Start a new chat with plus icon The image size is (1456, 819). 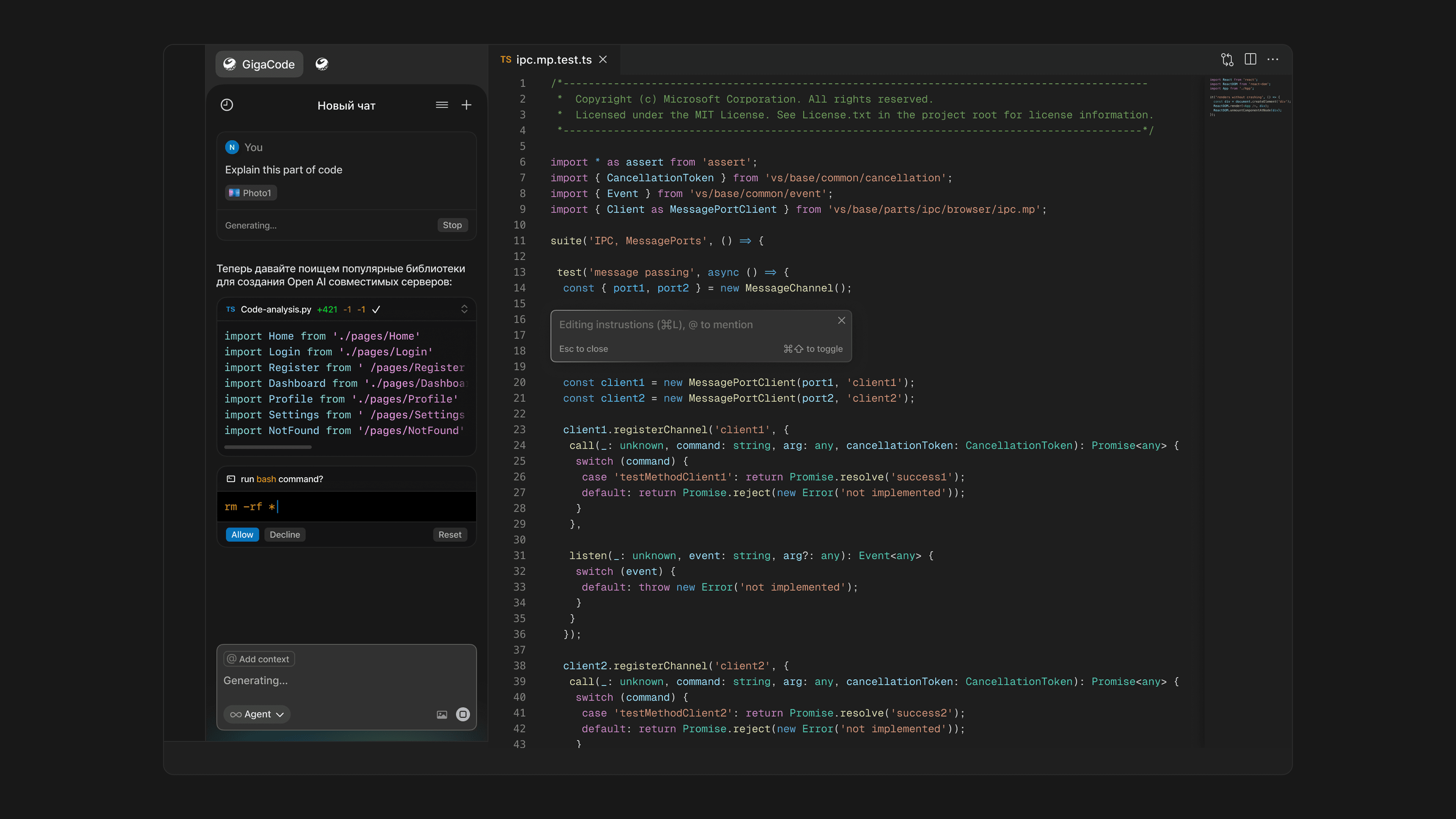pyautogui.click(x=466, y=105)
